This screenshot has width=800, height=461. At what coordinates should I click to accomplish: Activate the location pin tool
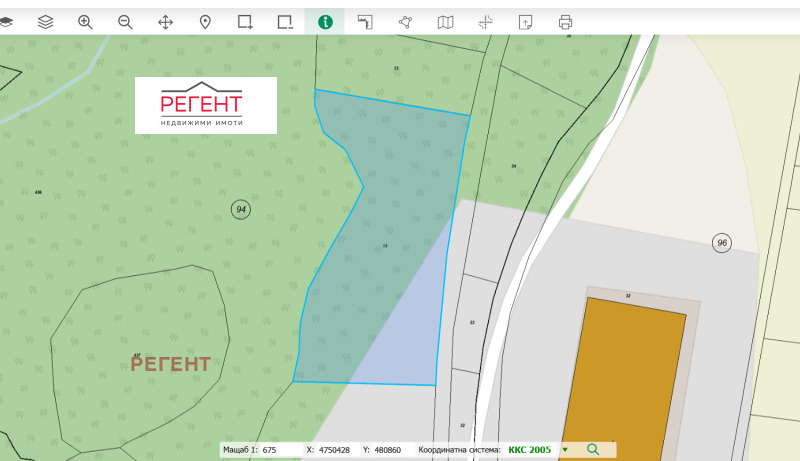205,21
